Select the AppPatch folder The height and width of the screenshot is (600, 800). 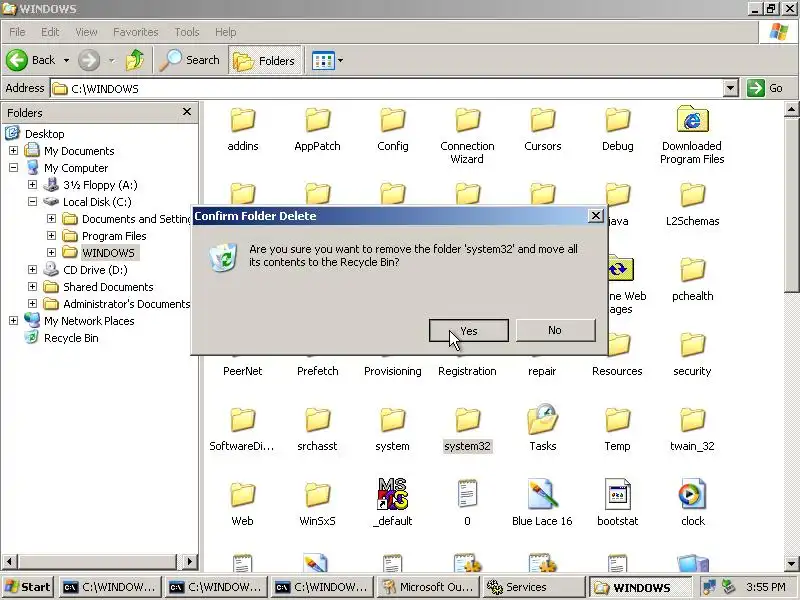[317, 130]
